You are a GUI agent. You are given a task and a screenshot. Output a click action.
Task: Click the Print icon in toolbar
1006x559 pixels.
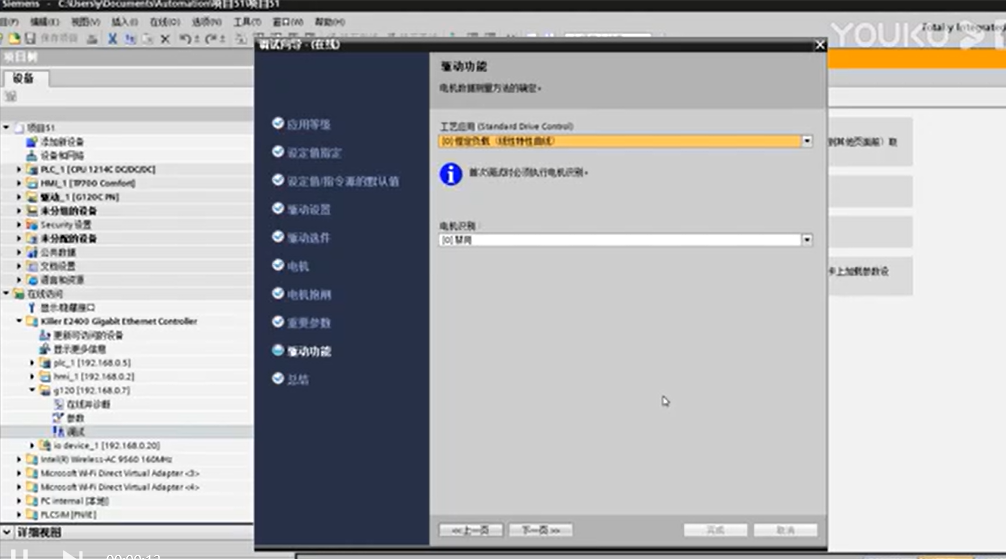tap(92, 39)
